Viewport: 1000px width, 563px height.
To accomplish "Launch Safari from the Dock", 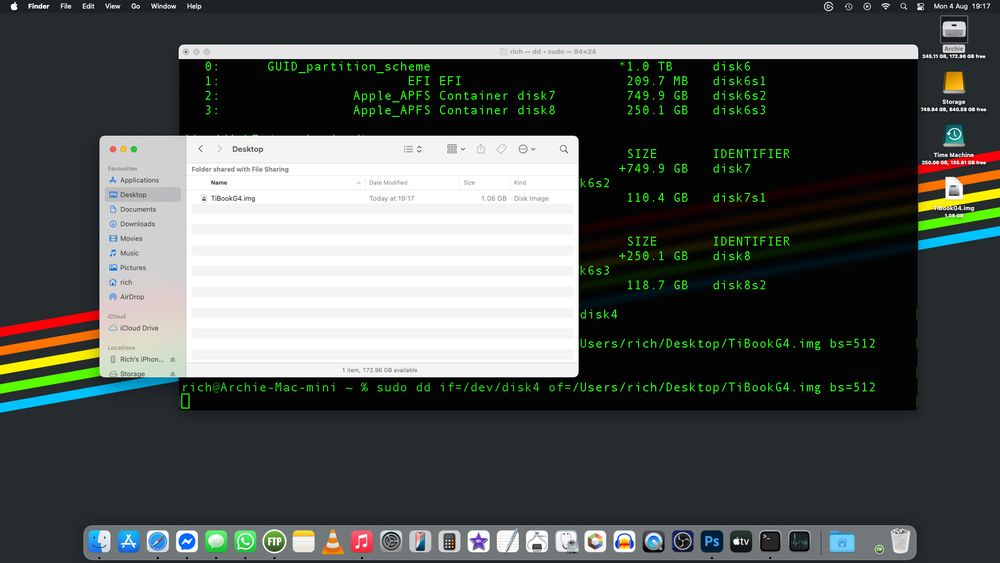I will tap(158, 542).
